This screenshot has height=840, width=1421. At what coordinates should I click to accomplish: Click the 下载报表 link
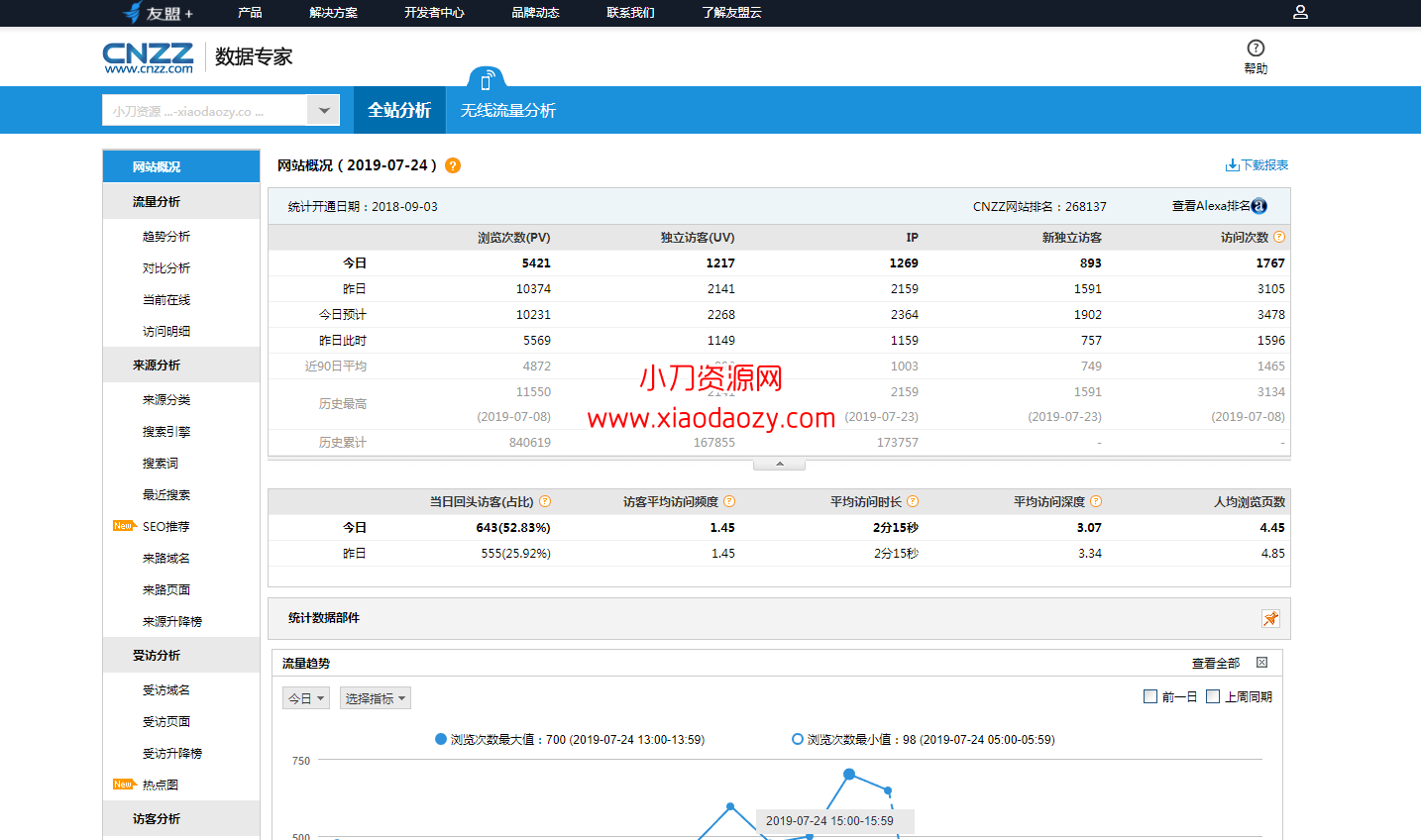(1264, 165)
